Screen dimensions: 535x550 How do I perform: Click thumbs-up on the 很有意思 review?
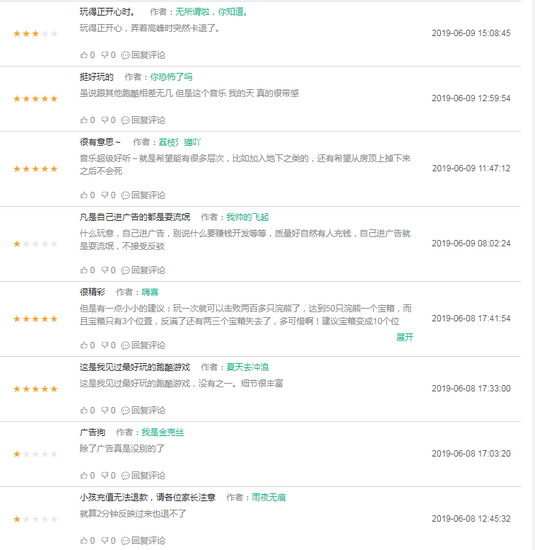tap(87, 195)
